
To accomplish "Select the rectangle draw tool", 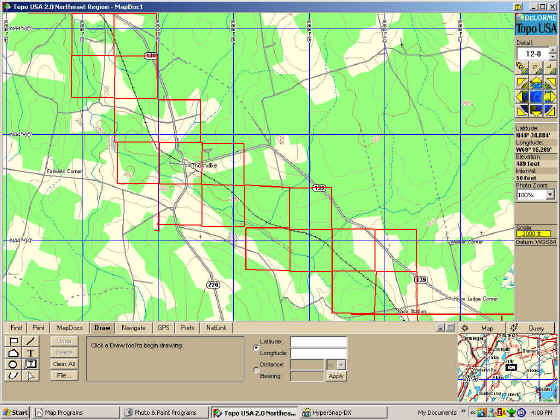I will [13, 341].
